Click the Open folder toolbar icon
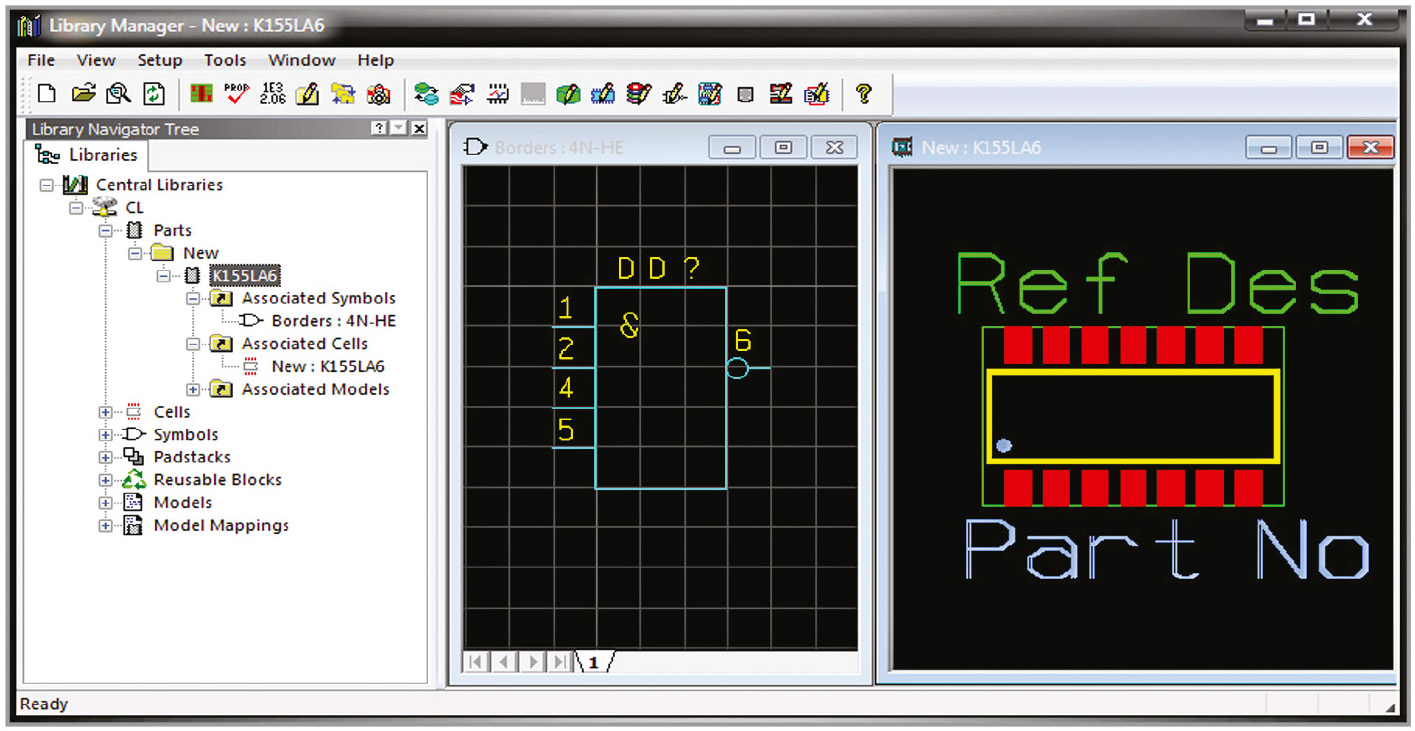 pyautogui.click(x=84, y=94)
